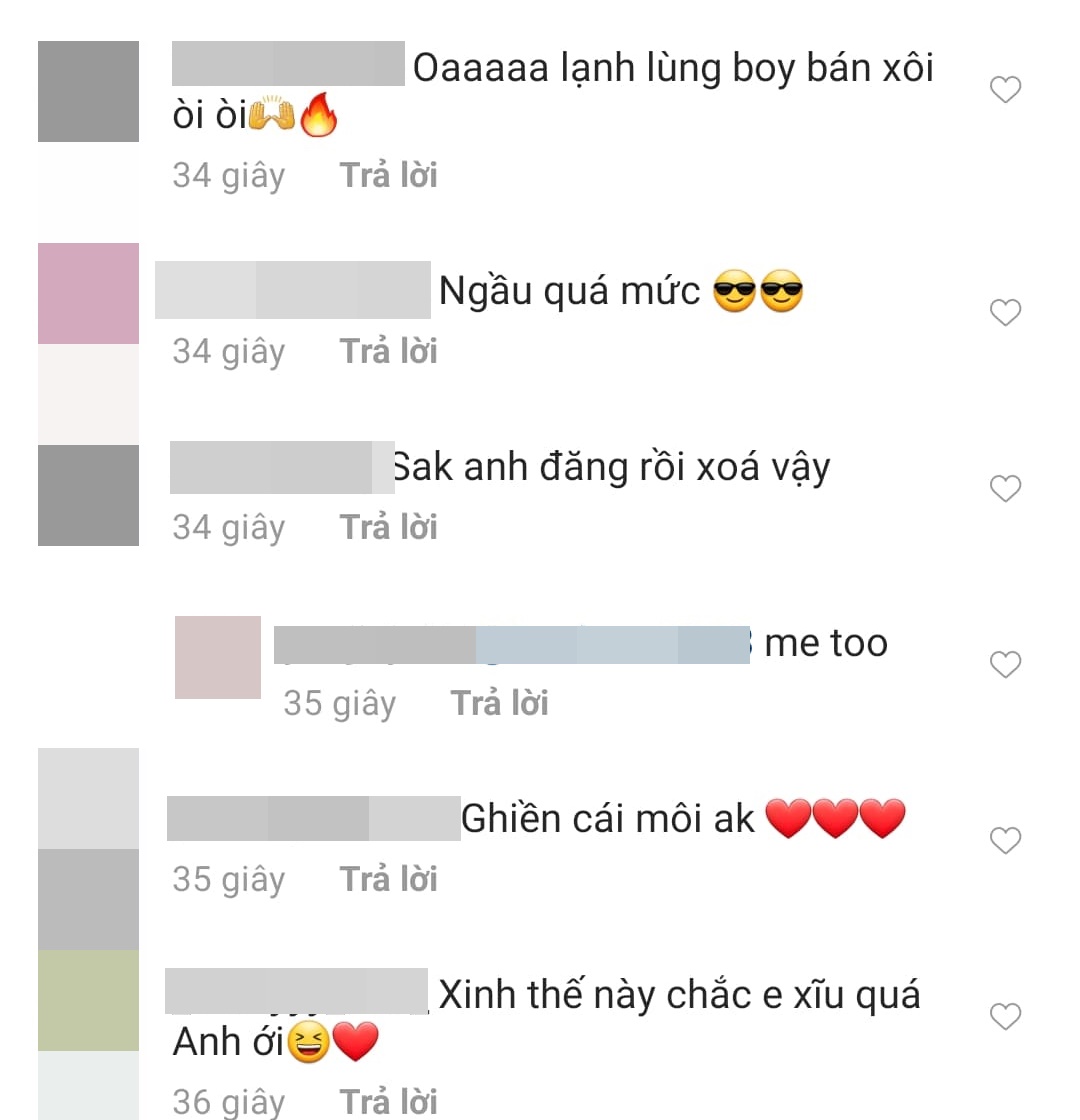The height and width of the screenshot is (1120, 1080).
Task: Like the 'Xinh thế này' comment
Action: [x=1005, y=1016]
